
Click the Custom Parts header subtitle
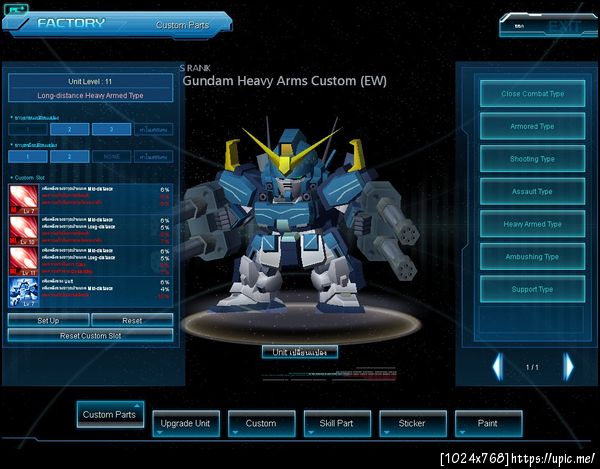coord(182,25)
